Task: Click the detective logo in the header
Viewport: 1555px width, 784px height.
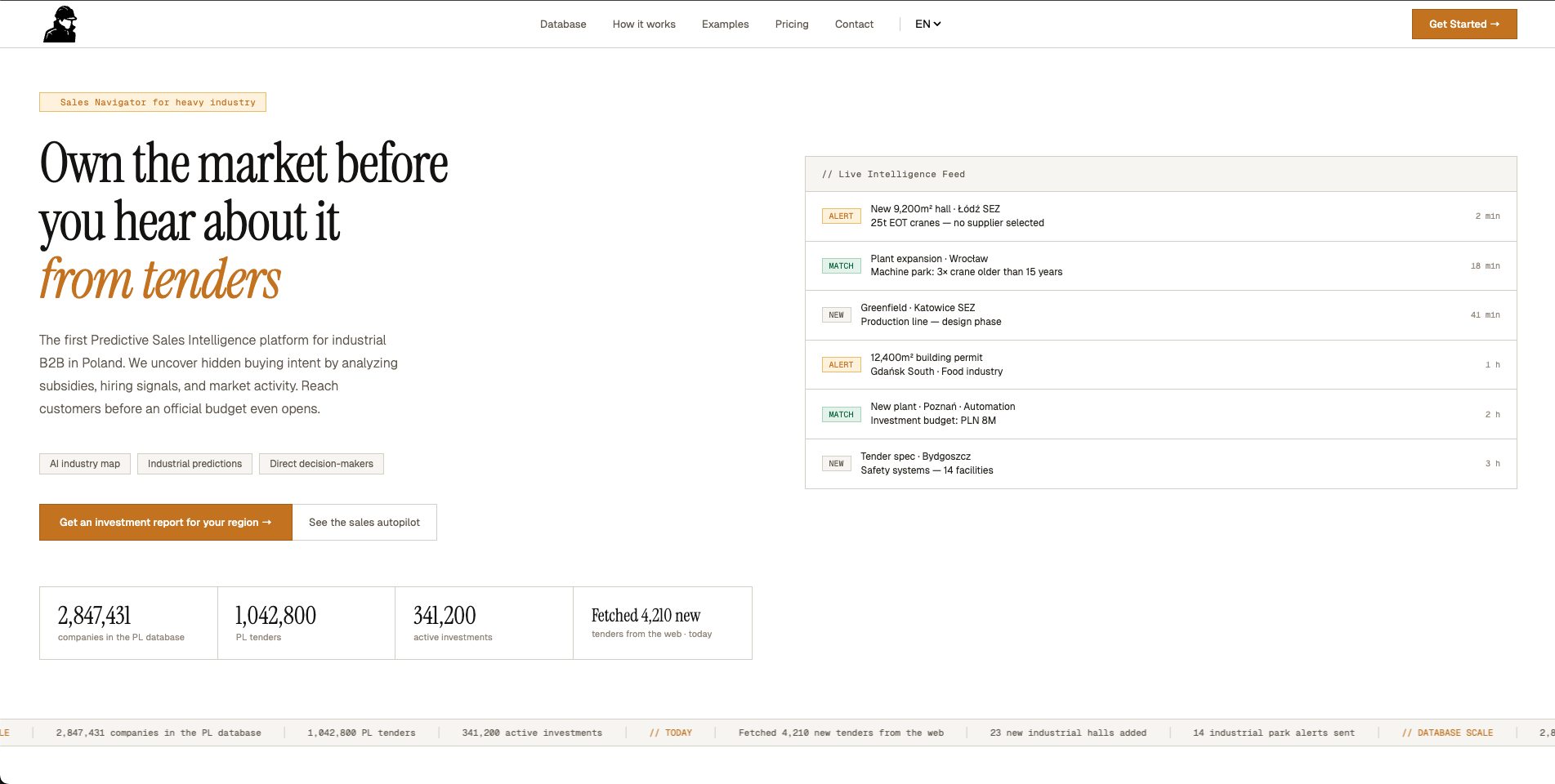Action: (x=60, y=24)
